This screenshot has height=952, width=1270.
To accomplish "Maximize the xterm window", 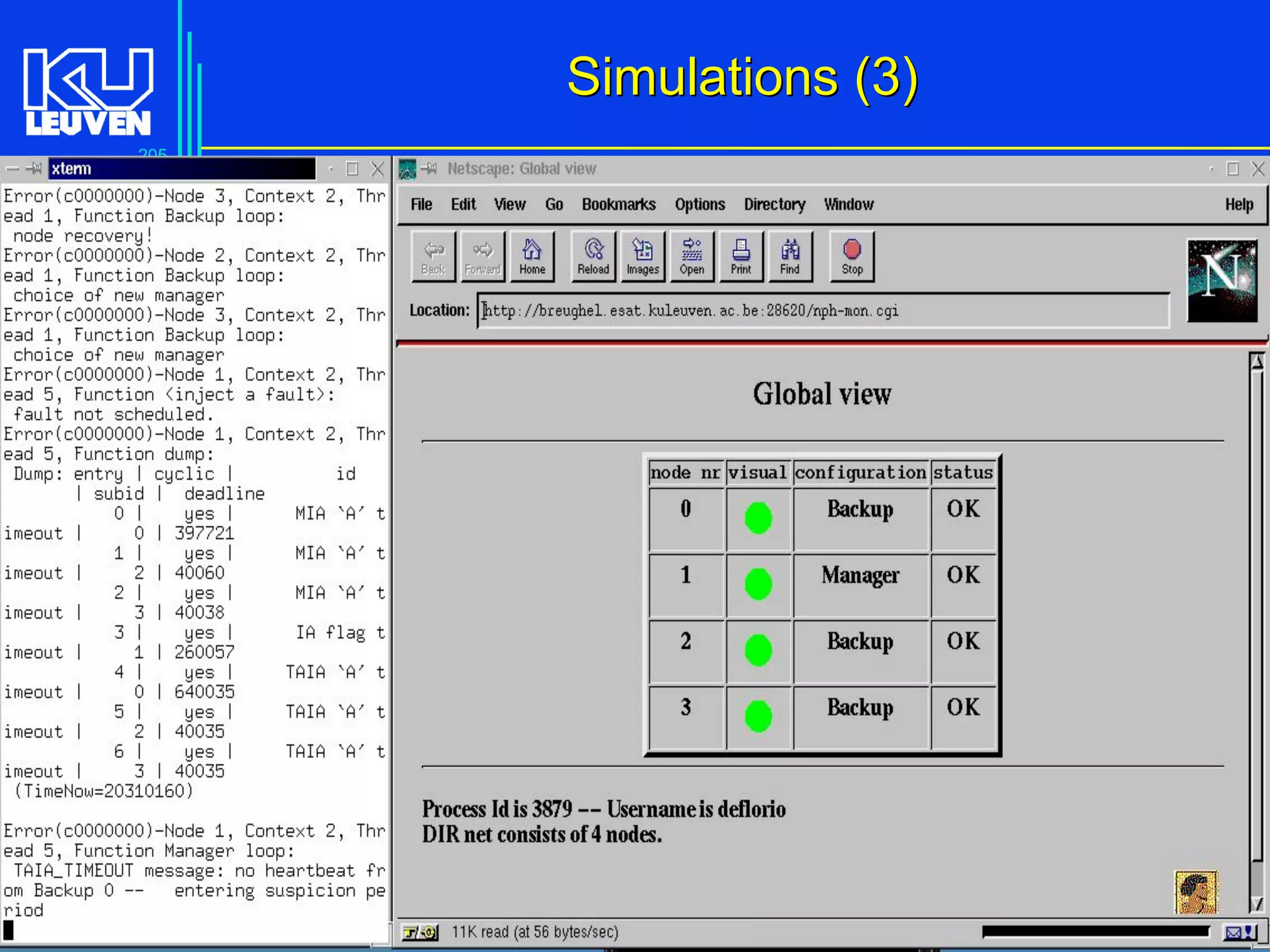I will 352,169.
